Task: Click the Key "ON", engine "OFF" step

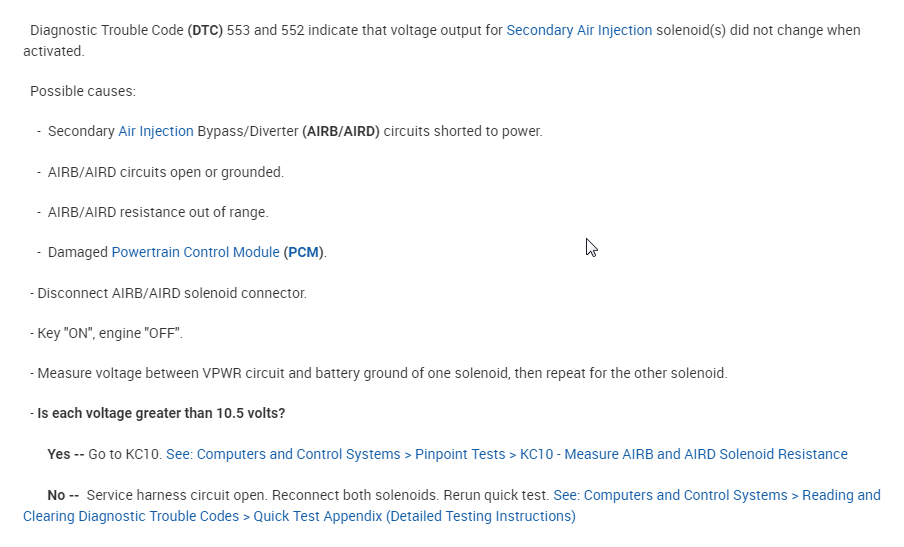Action: (110, 333)
